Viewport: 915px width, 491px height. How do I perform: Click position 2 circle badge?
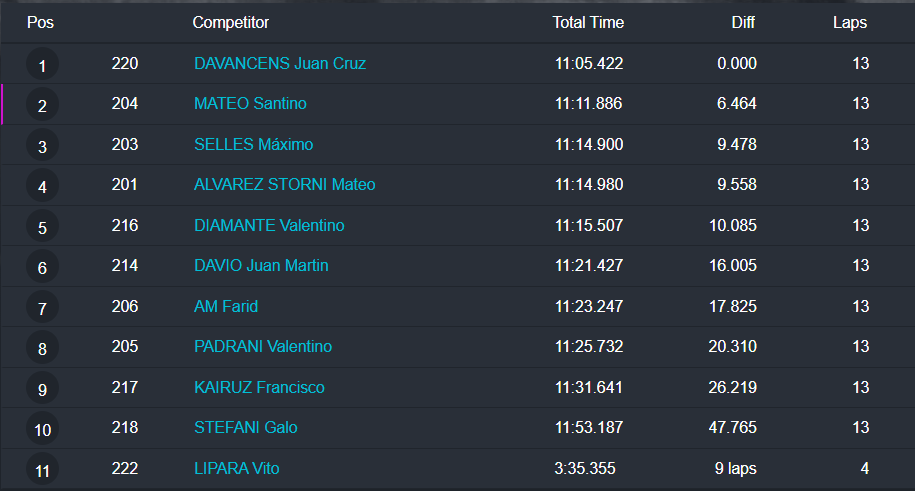pos(42,106)
